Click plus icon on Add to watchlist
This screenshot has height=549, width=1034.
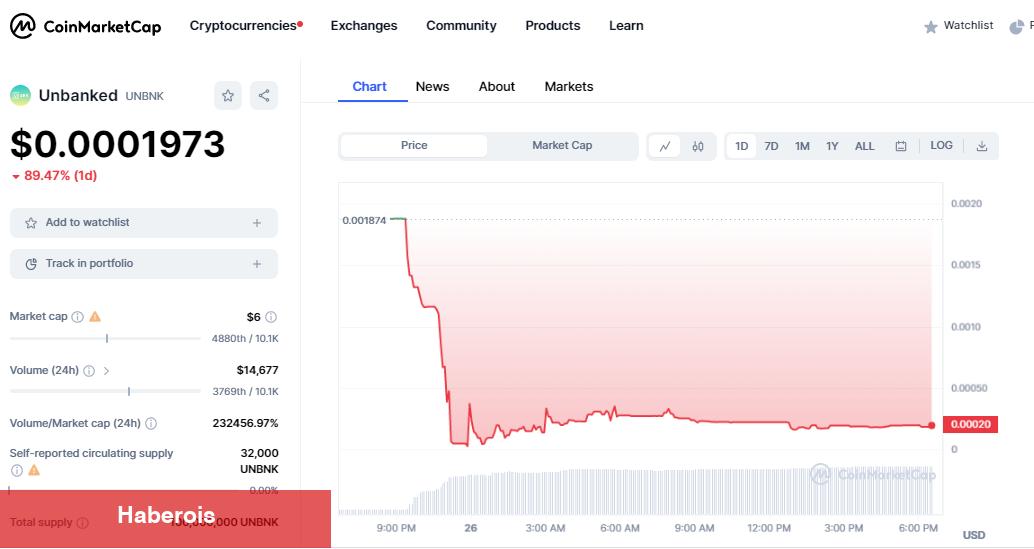(x=257, y=223)
